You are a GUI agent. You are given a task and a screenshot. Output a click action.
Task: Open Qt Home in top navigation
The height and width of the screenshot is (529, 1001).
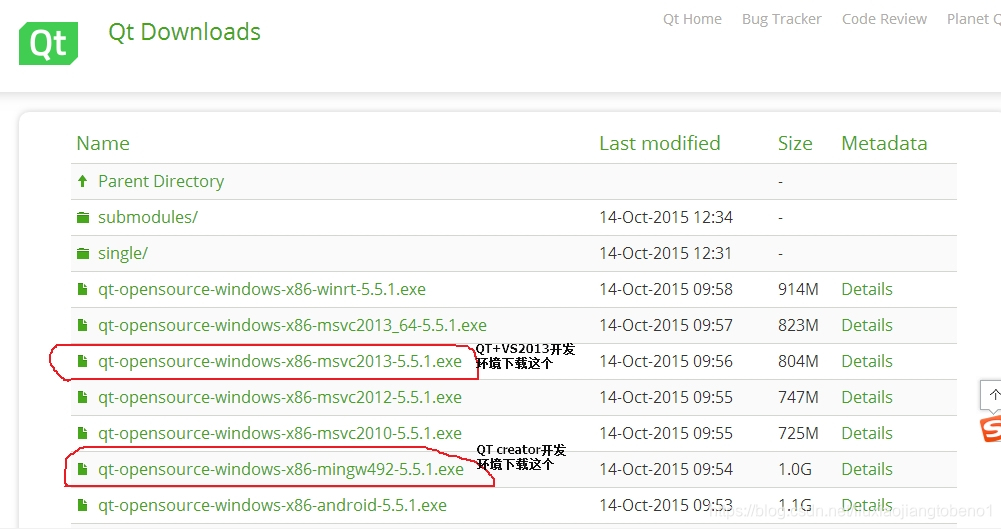(x=692, y=19)
